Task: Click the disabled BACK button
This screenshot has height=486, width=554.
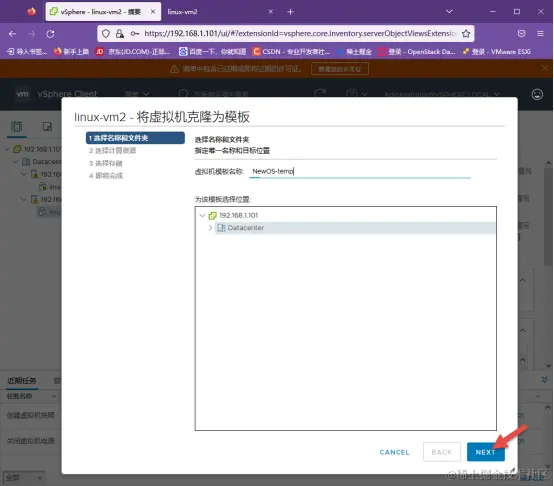Action: tap(442, 452)
